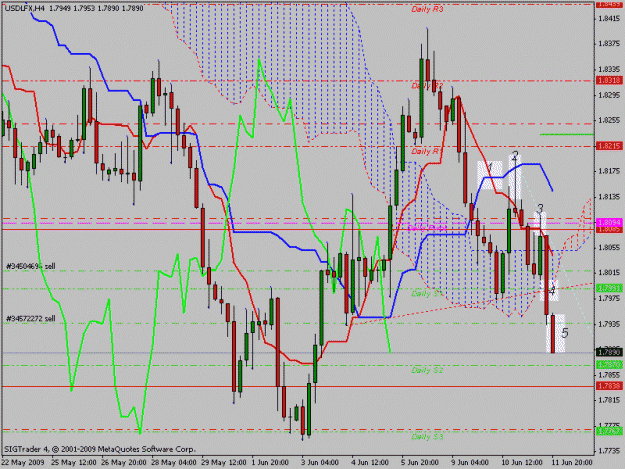The width and height of the screenshot is (625, 469).
Task: Click the 1 Jun 20:00 time label
Action: [270, 463]
